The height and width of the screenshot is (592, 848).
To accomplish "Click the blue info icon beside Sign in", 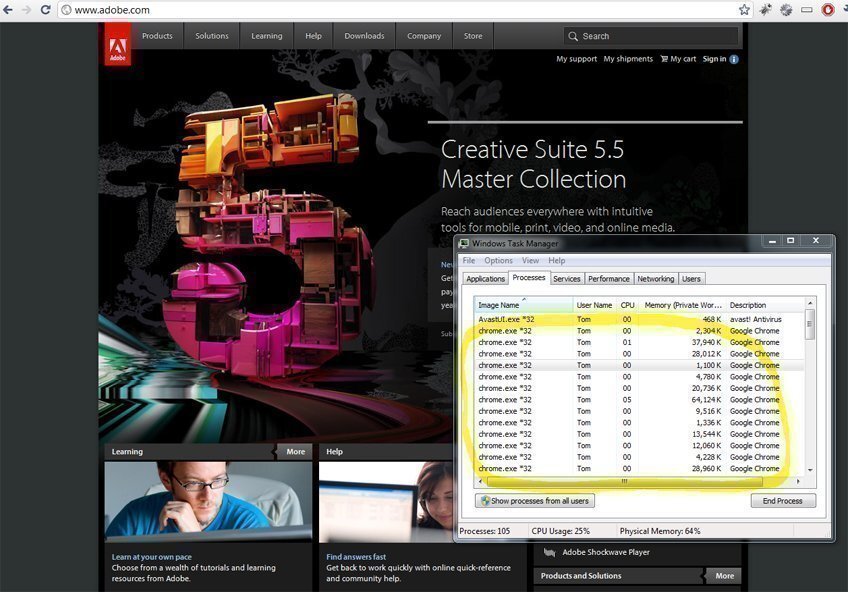I will coord(734,59).
